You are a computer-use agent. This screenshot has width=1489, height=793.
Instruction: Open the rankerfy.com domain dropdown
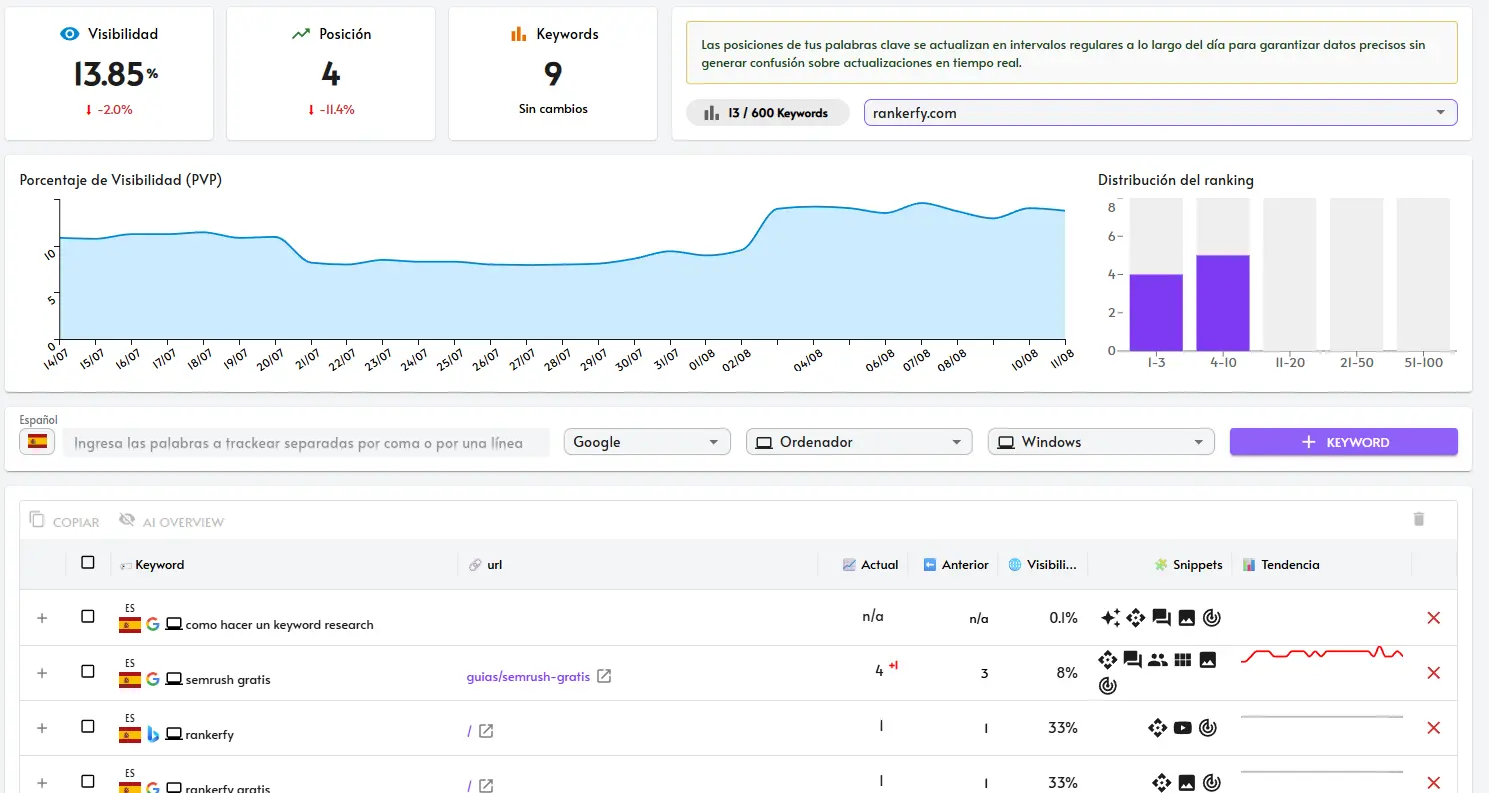1160,113
